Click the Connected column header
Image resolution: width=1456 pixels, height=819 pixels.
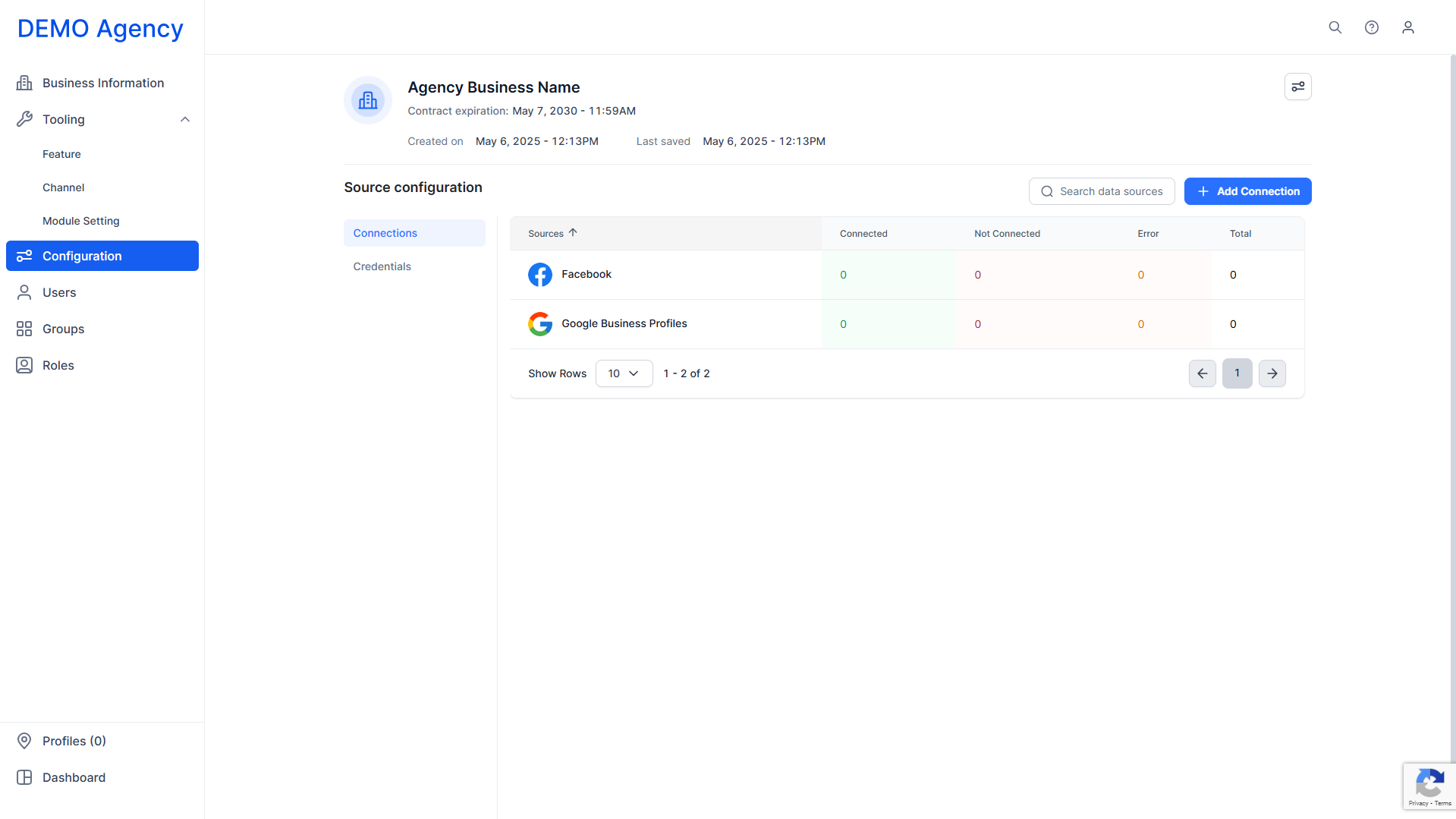tap(863, 234)
